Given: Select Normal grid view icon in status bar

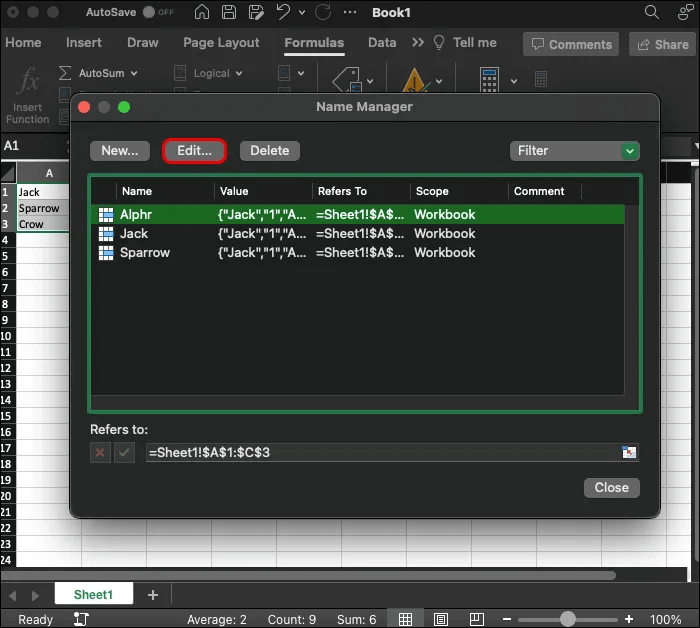Looking at the screenshot, I should [404, 620].
